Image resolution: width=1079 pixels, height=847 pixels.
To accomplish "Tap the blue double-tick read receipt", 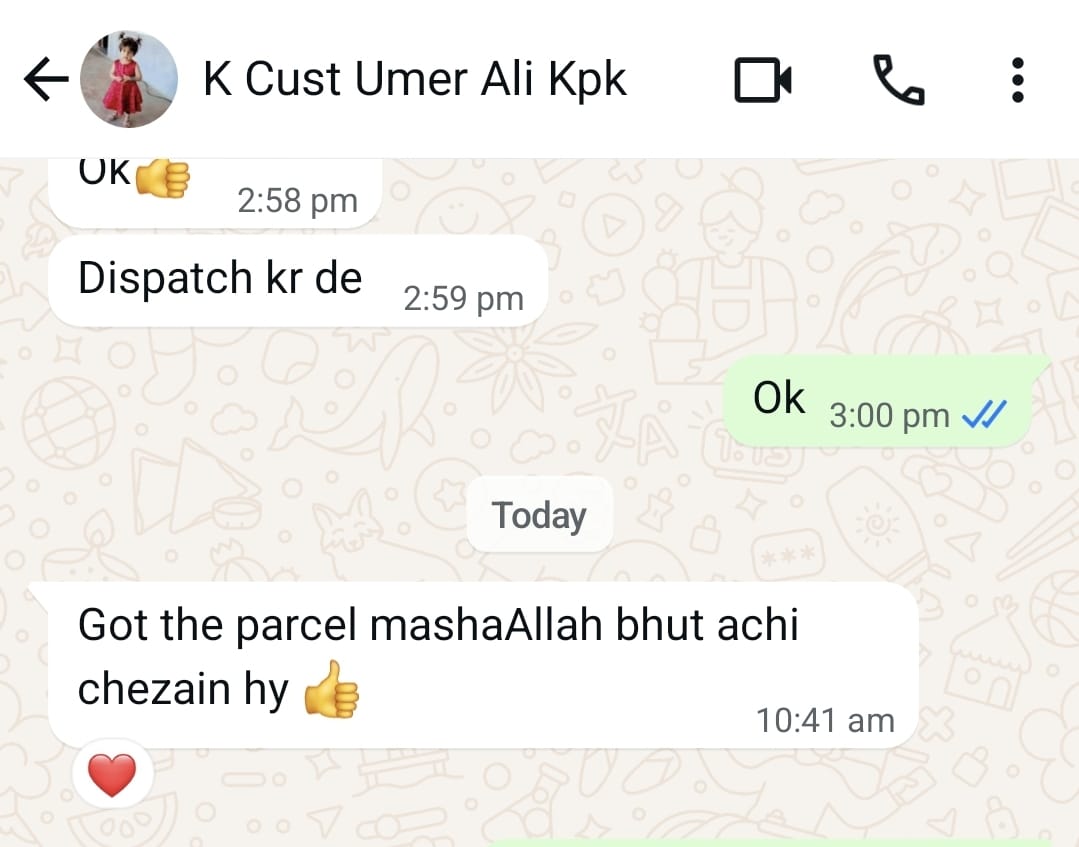I will [x=983, y=415].
